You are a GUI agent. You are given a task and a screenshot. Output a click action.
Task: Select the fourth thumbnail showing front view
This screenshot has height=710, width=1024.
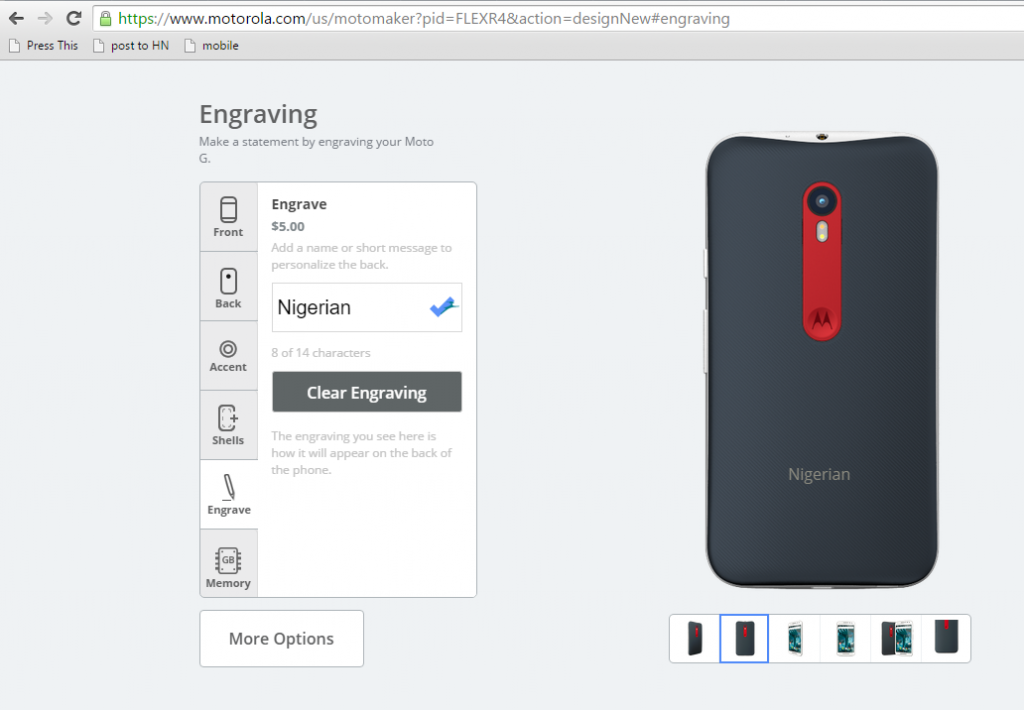[x=846, y=638]
